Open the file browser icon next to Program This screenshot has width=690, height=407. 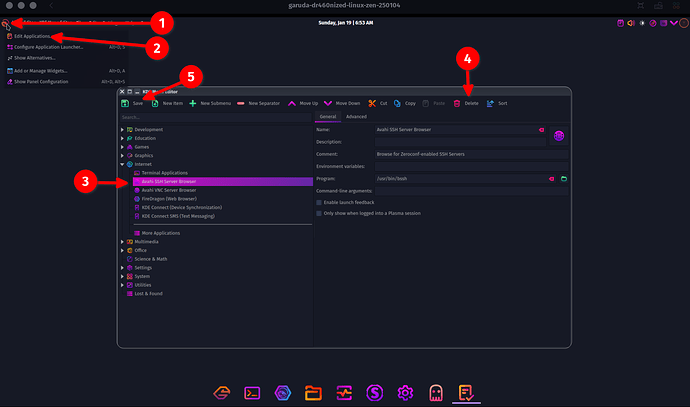click(x=564, y=179)
